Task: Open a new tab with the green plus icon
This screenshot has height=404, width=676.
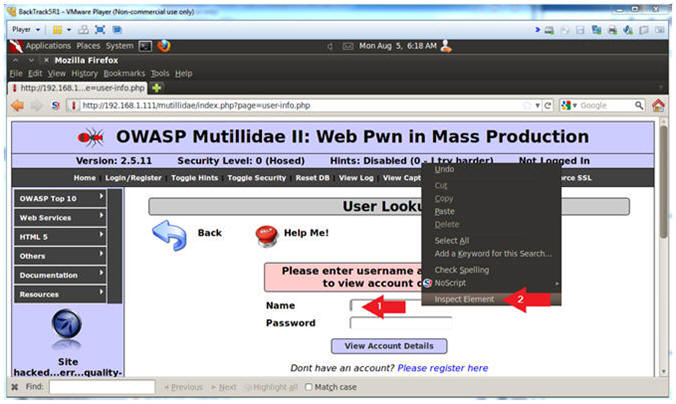Action: point(157,88)
